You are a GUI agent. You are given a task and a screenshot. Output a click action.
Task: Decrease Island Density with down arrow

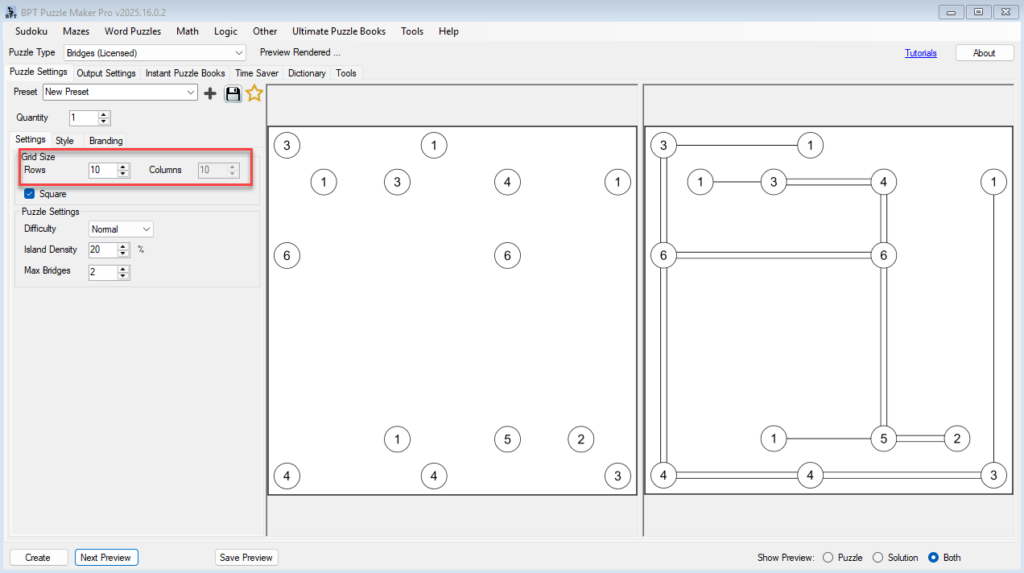(123, 253)
